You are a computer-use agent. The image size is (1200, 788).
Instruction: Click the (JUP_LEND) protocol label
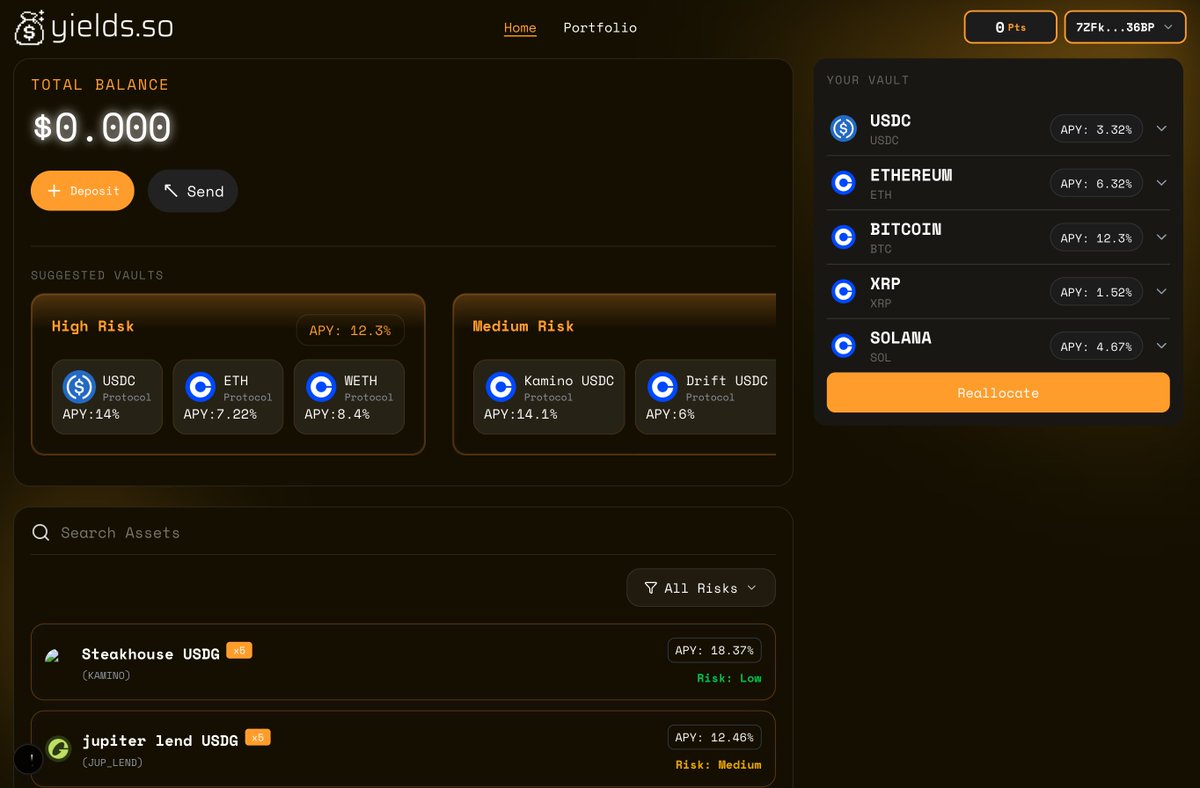tap(112, 763)
